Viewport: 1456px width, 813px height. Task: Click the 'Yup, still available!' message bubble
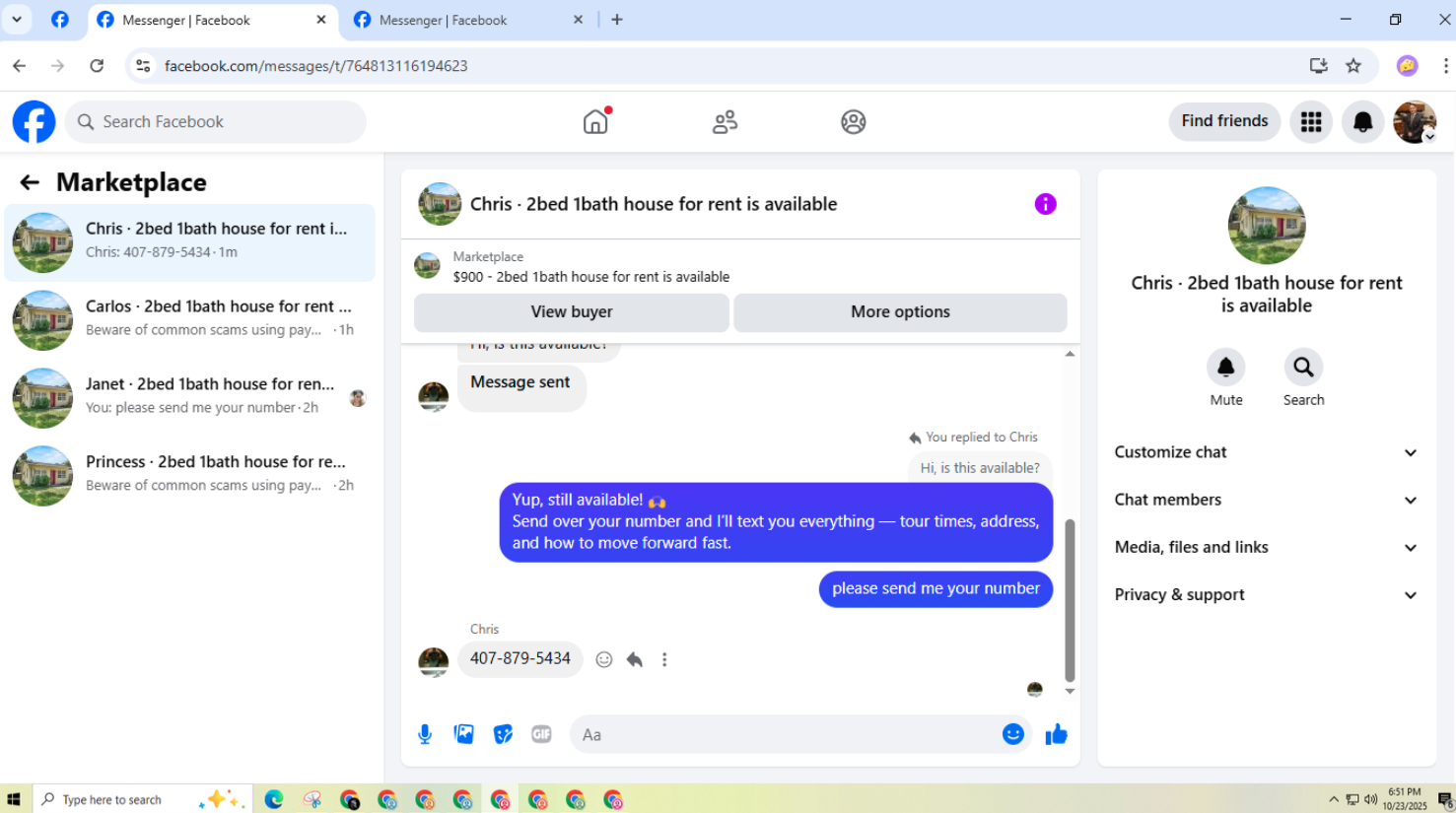(x=776, y=522)
